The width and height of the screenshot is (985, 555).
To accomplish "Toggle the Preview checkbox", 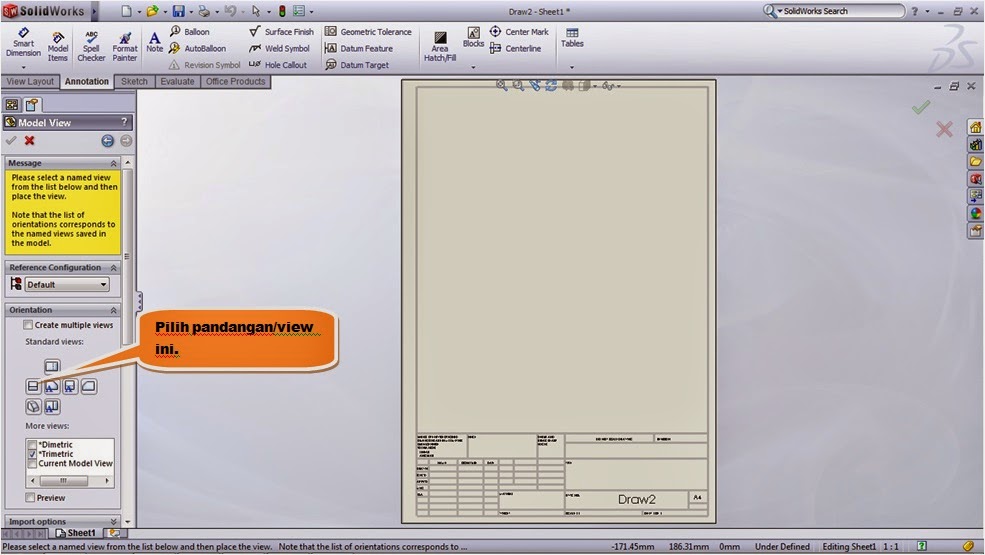I will (x=30, y=497).
